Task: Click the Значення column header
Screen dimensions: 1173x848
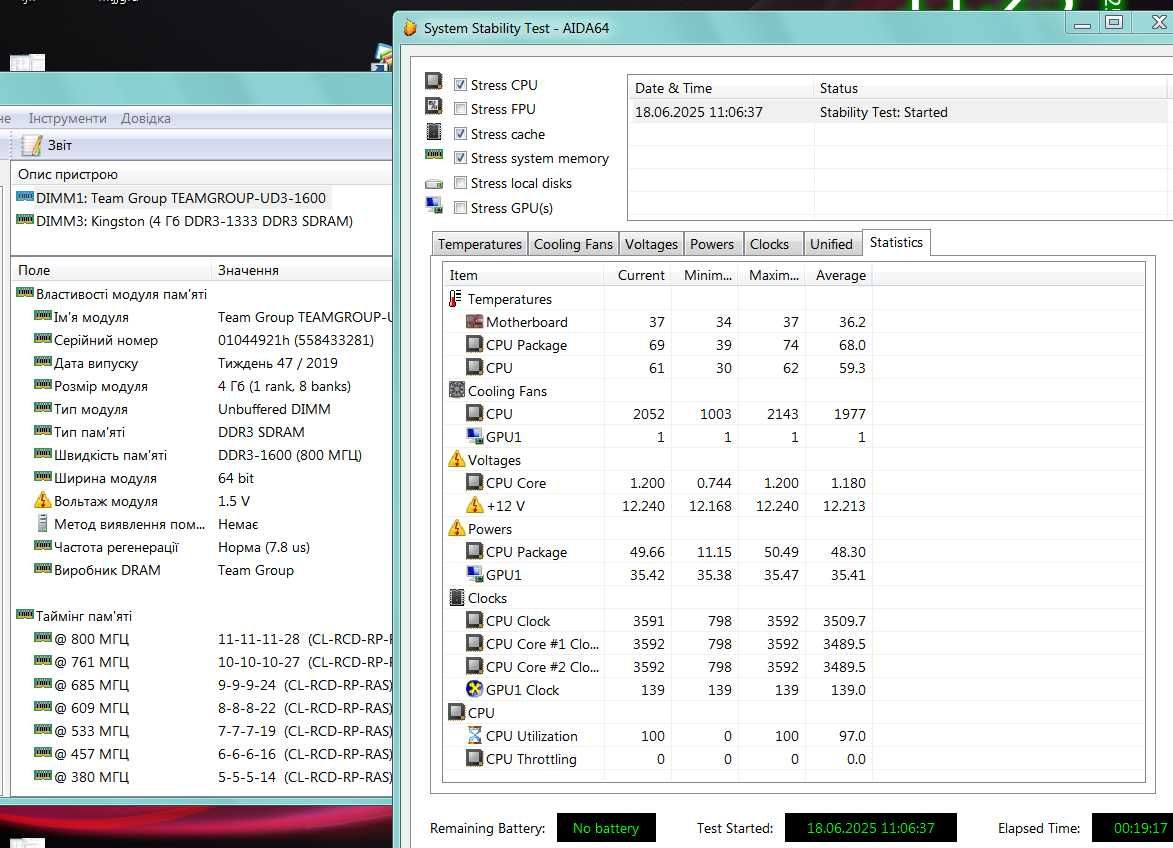Action: 302,270
